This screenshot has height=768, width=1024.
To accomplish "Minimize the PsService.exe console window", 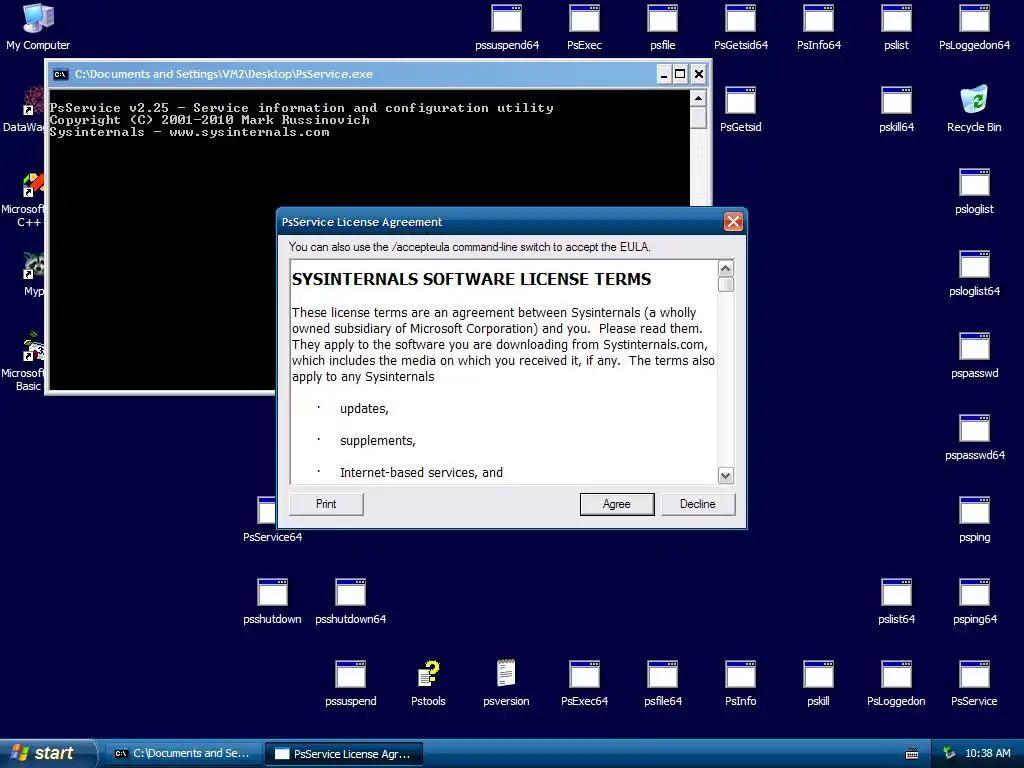I will coord(664,74).
